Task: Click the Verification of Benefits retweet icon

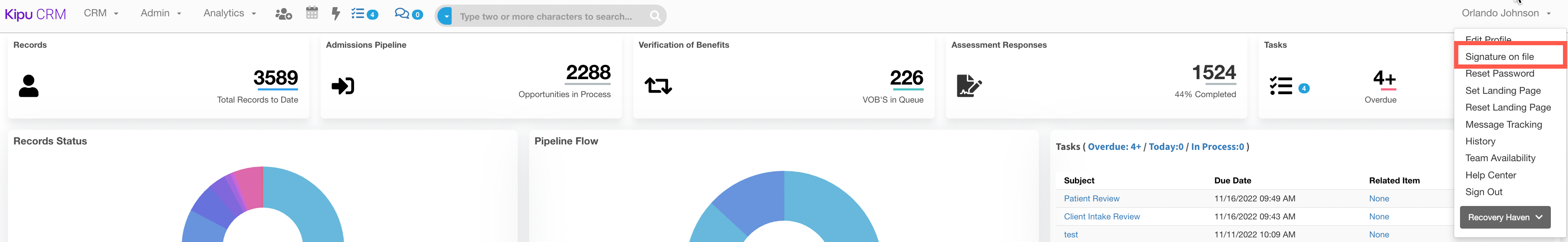Action: (x=658, y=86)
